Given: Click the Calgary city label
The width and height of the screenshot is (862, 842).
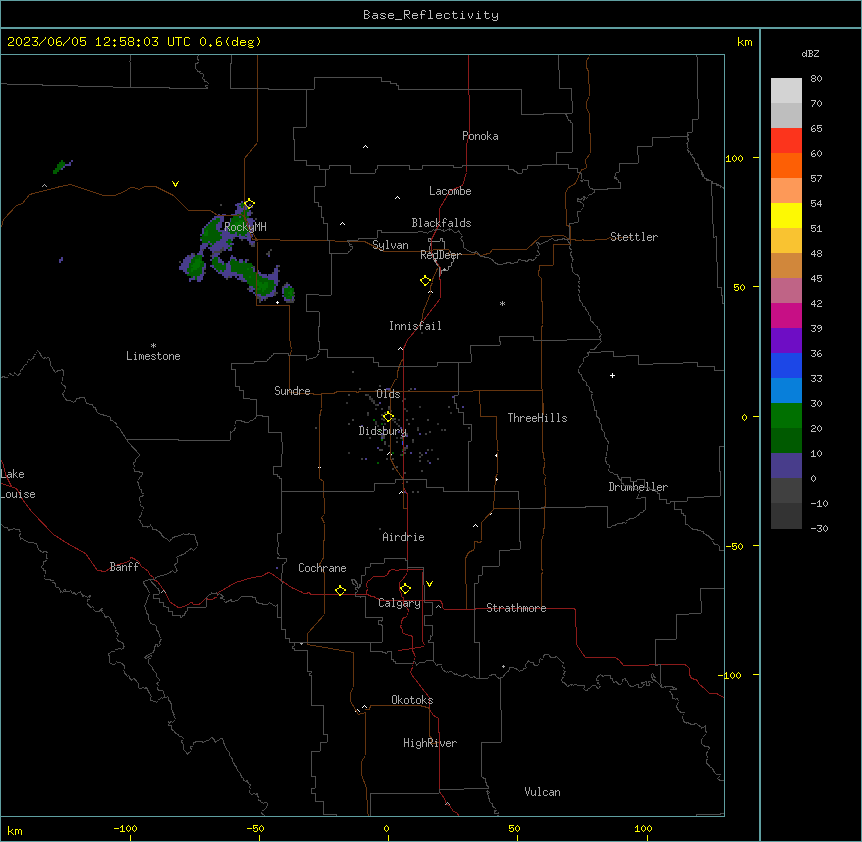Looking at the screenshot, I should tap(399, 603).
